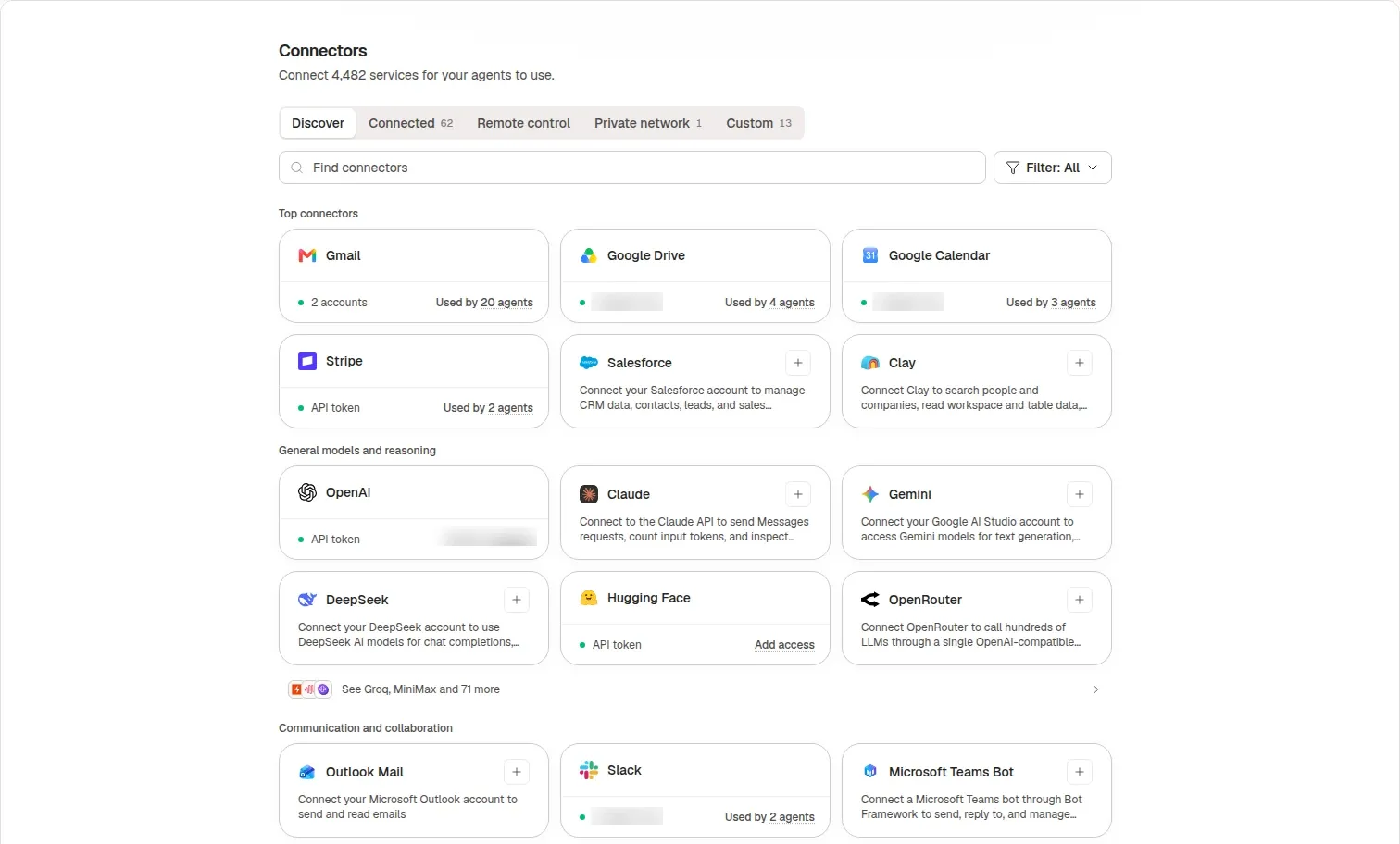This screenshot has width=1400, height=844.
Task: Focus the Find connectors search field
Action: (631, 168)
